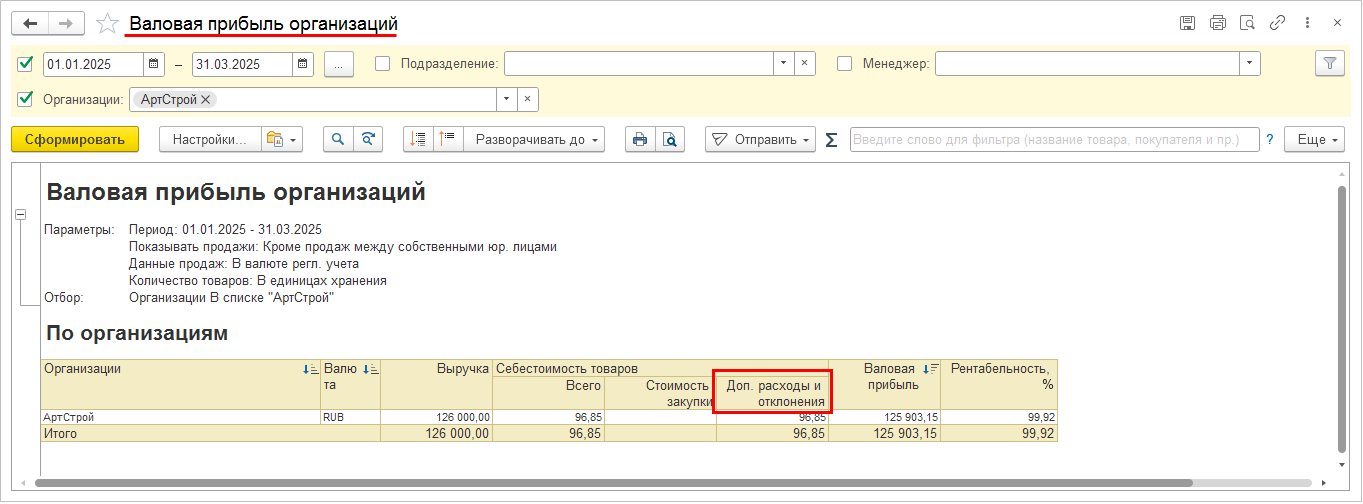
Task: Toggle the period checkbox
Action: point(26,64)
